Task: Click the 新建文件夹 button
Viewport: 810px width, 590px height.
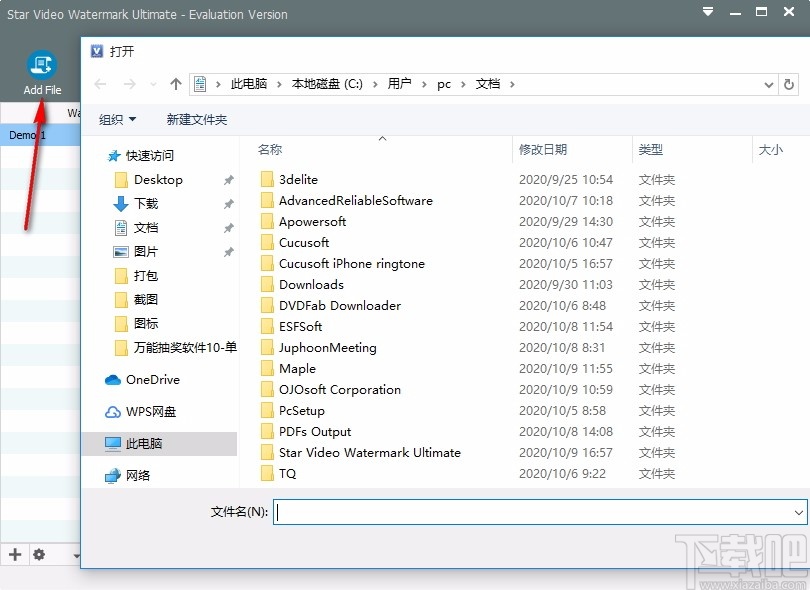Action: 197,118
